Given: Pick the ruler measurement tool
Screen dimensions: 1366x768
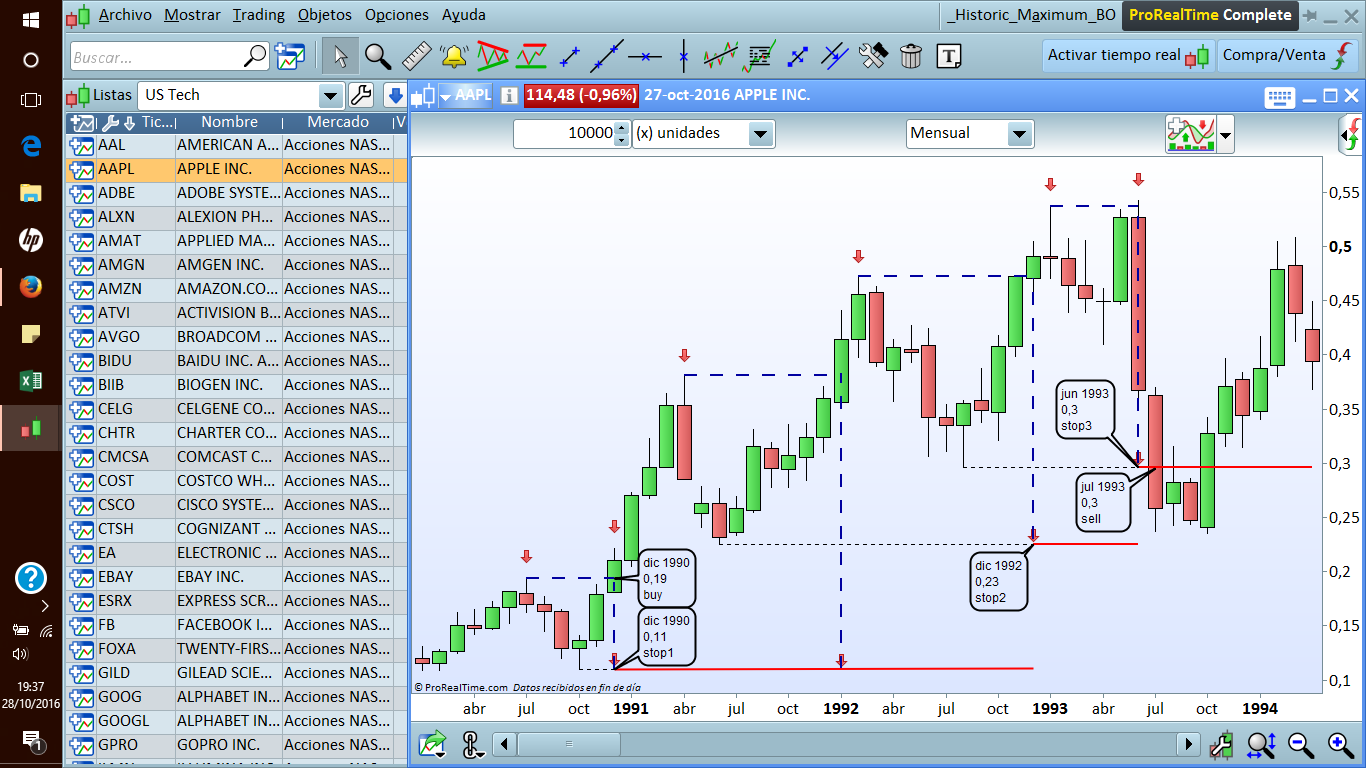Looking at the screenshot, I should [416, 56].
